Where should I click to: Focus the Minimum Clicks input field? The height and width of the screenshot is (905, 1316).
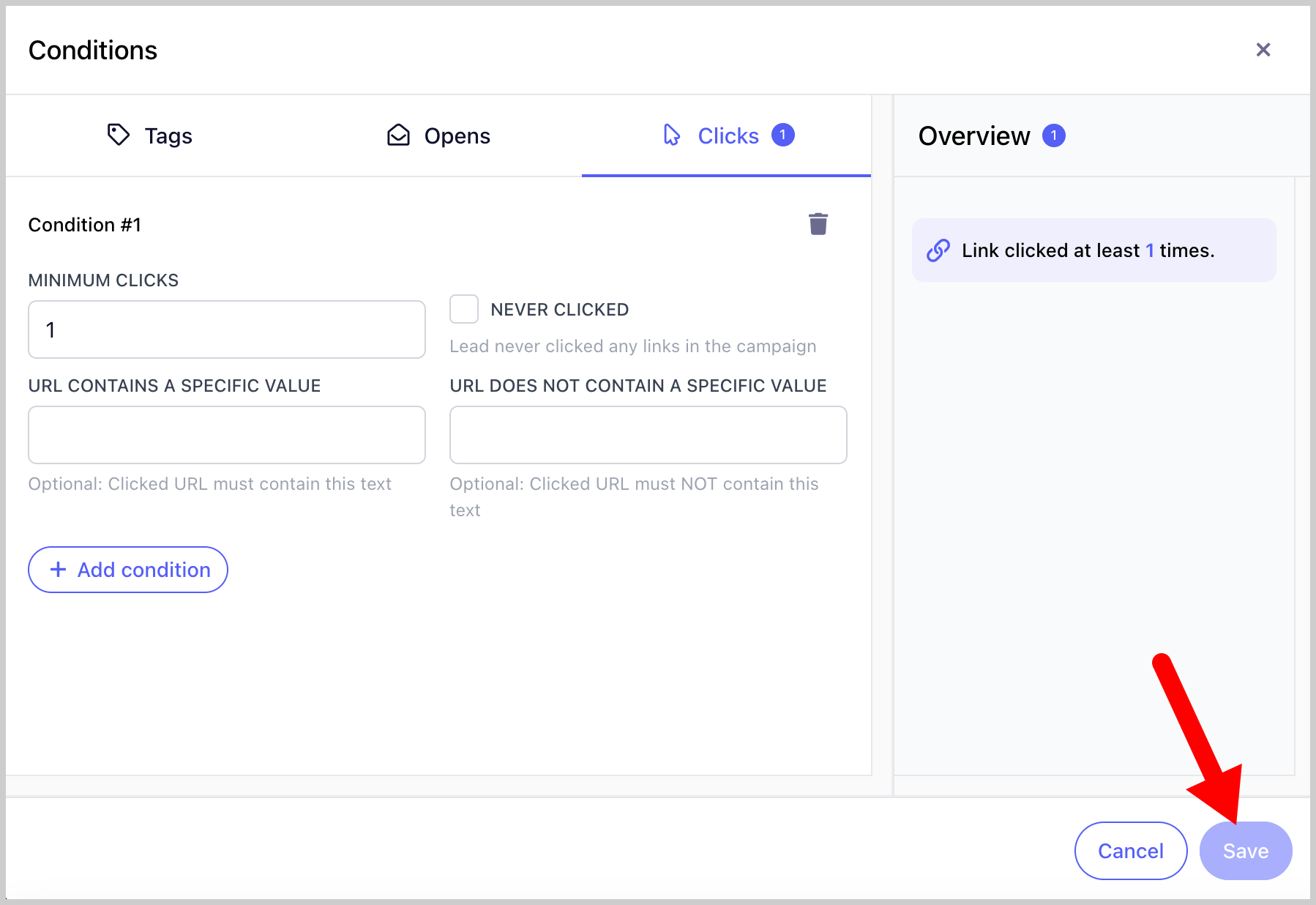227,329
